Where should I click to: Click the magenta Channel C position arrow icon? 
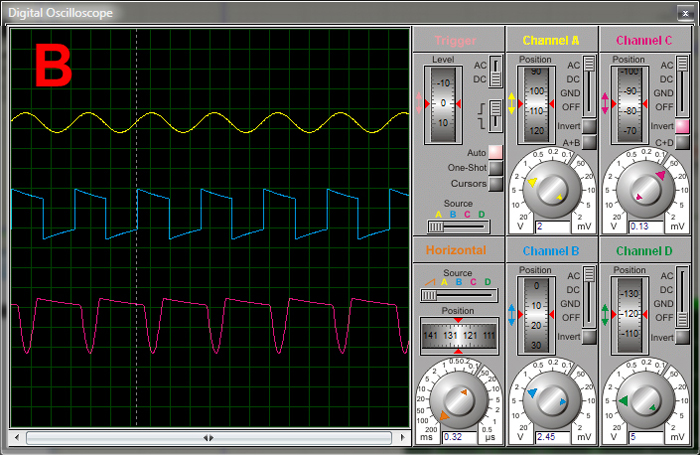pyautogui.click(x=605, y=103)
